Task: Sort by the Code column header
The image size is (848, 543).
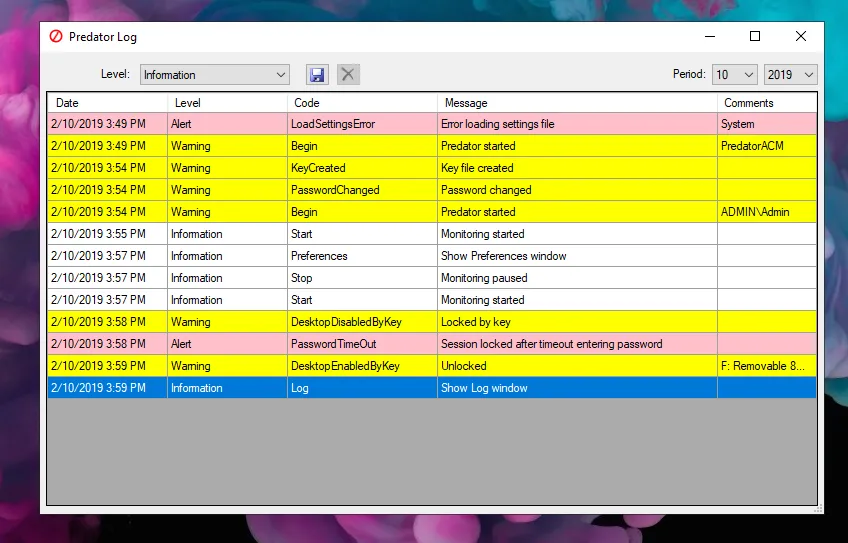Action: click(x=361, y=103)
